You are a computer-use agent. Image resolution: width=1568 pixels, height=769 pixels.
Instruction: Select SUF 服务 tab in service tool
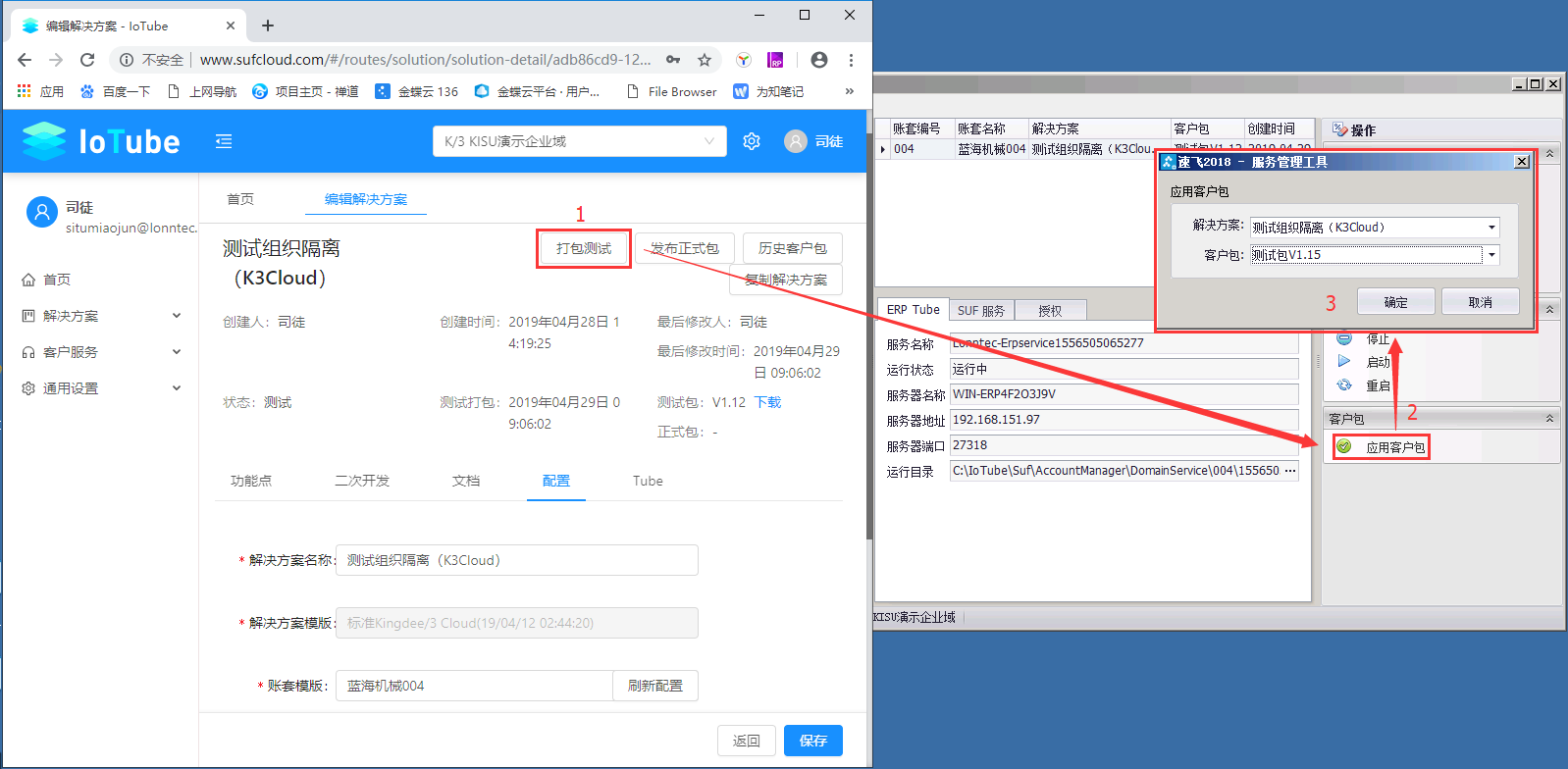tap(981, 310)
